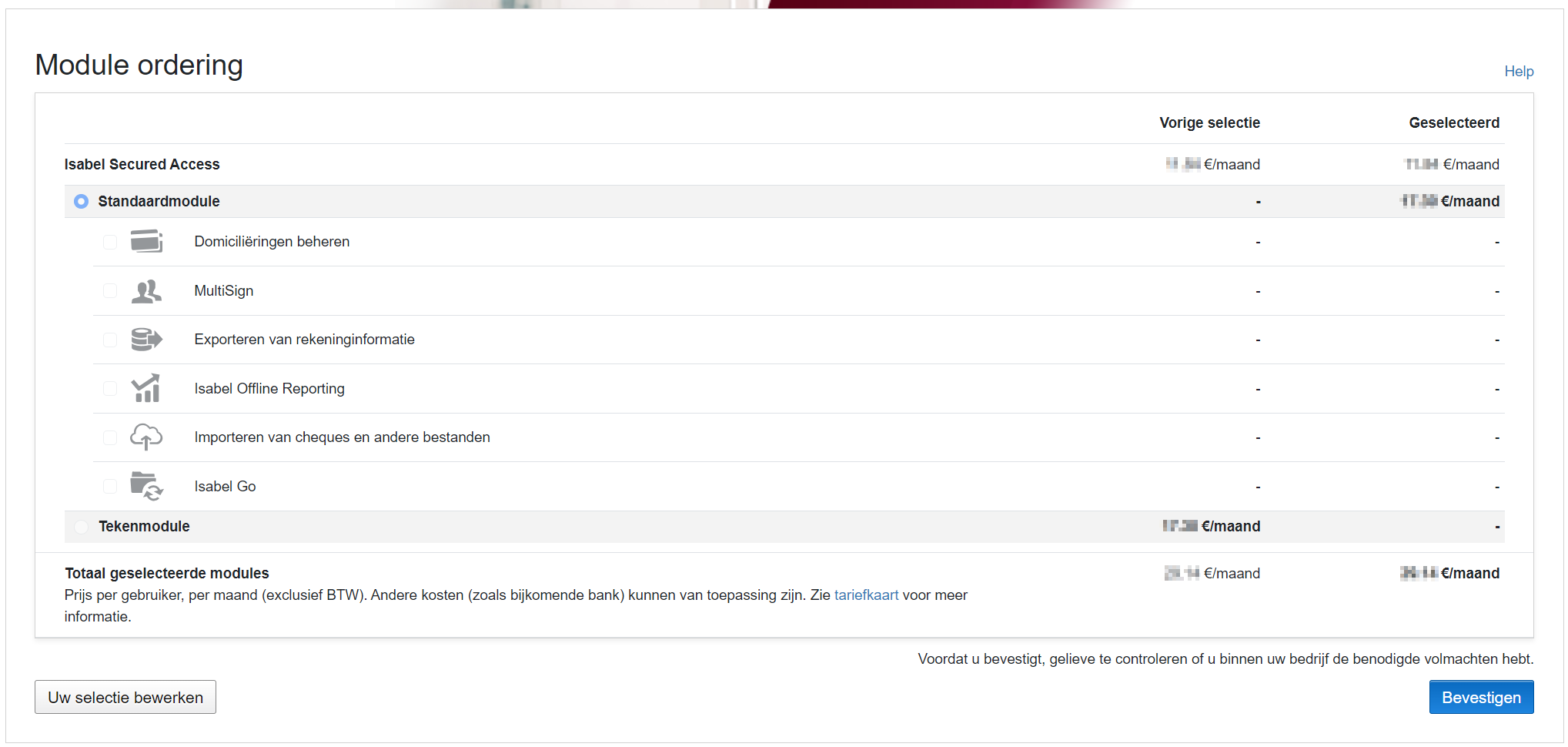This screenshot has width=1568, height=747.
Task: Click the Isabel Secured Access row label
Action: (142, 164)
